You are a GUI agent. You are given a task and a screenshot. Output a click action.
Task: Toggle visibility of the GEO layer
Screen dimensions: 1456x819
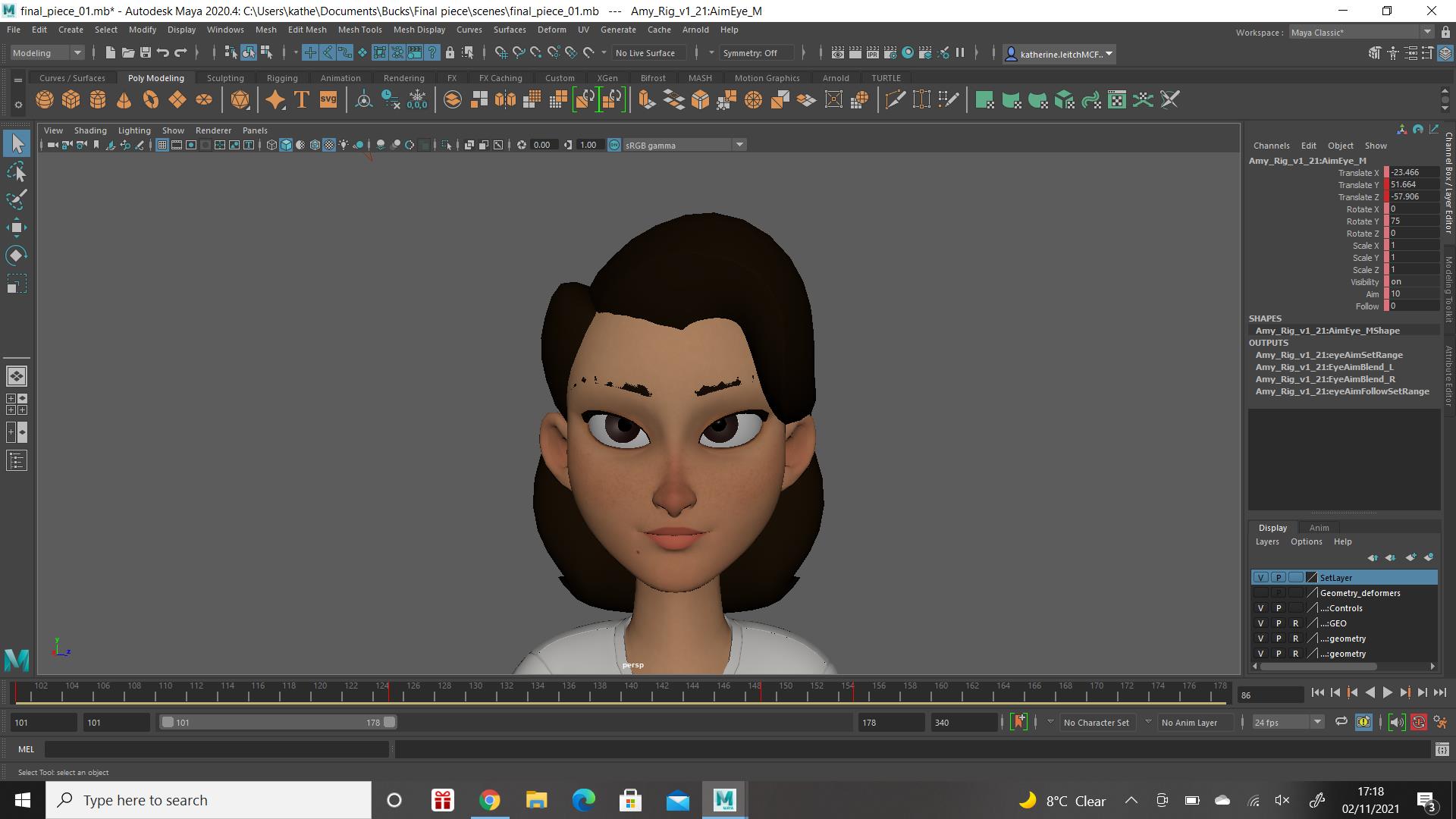[x=1260, y=623]
